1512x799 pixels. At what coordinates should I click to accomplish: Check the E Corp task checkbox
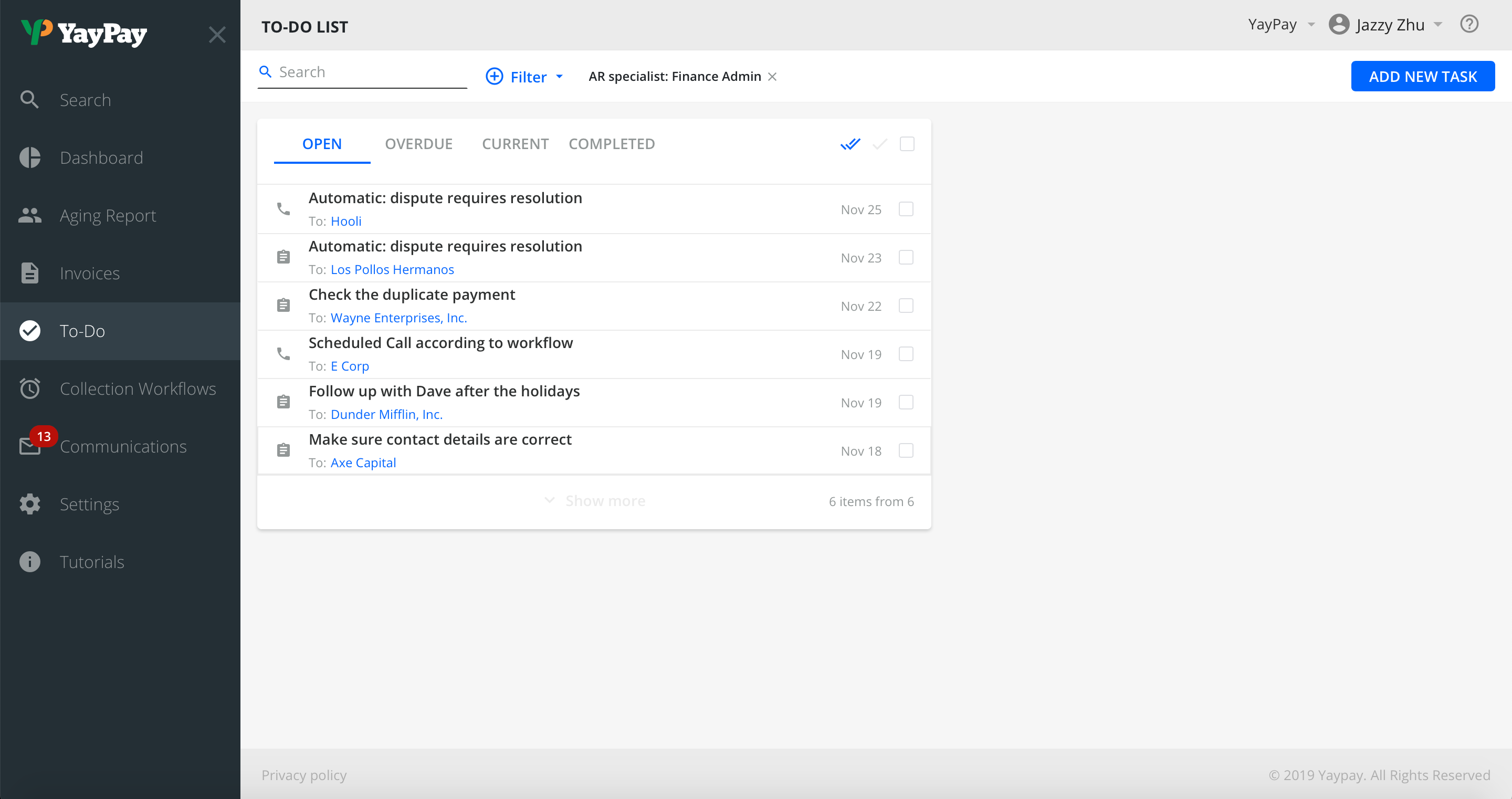(x=906, y=354)
